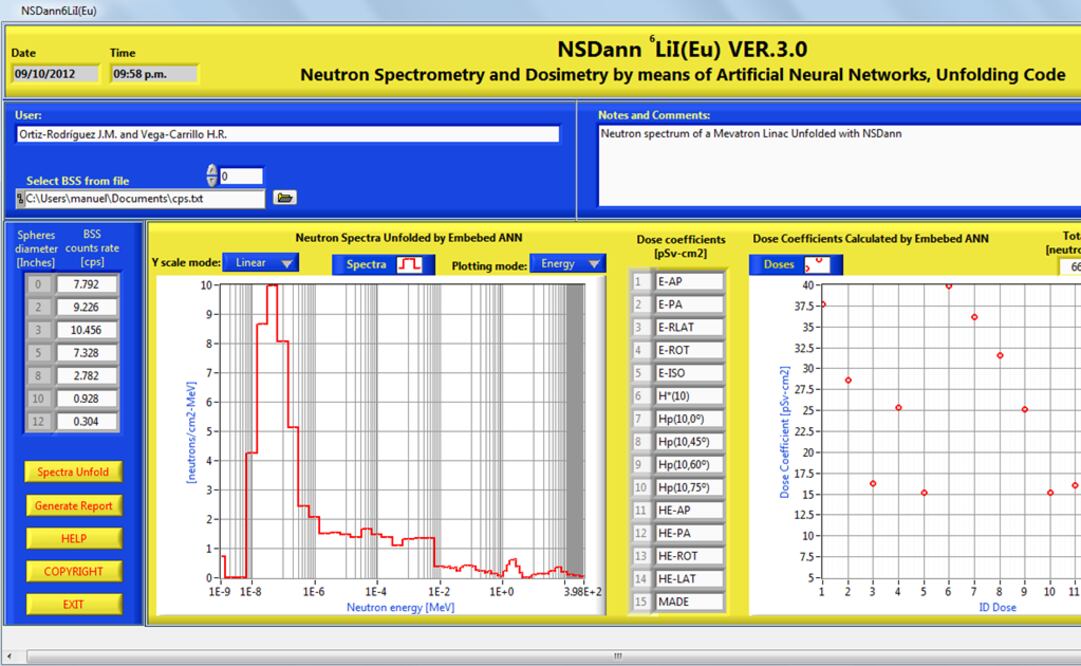Show the COPYRIGHT information
The width and height of the screenshot is (1081, 666).
coord(73,571)
